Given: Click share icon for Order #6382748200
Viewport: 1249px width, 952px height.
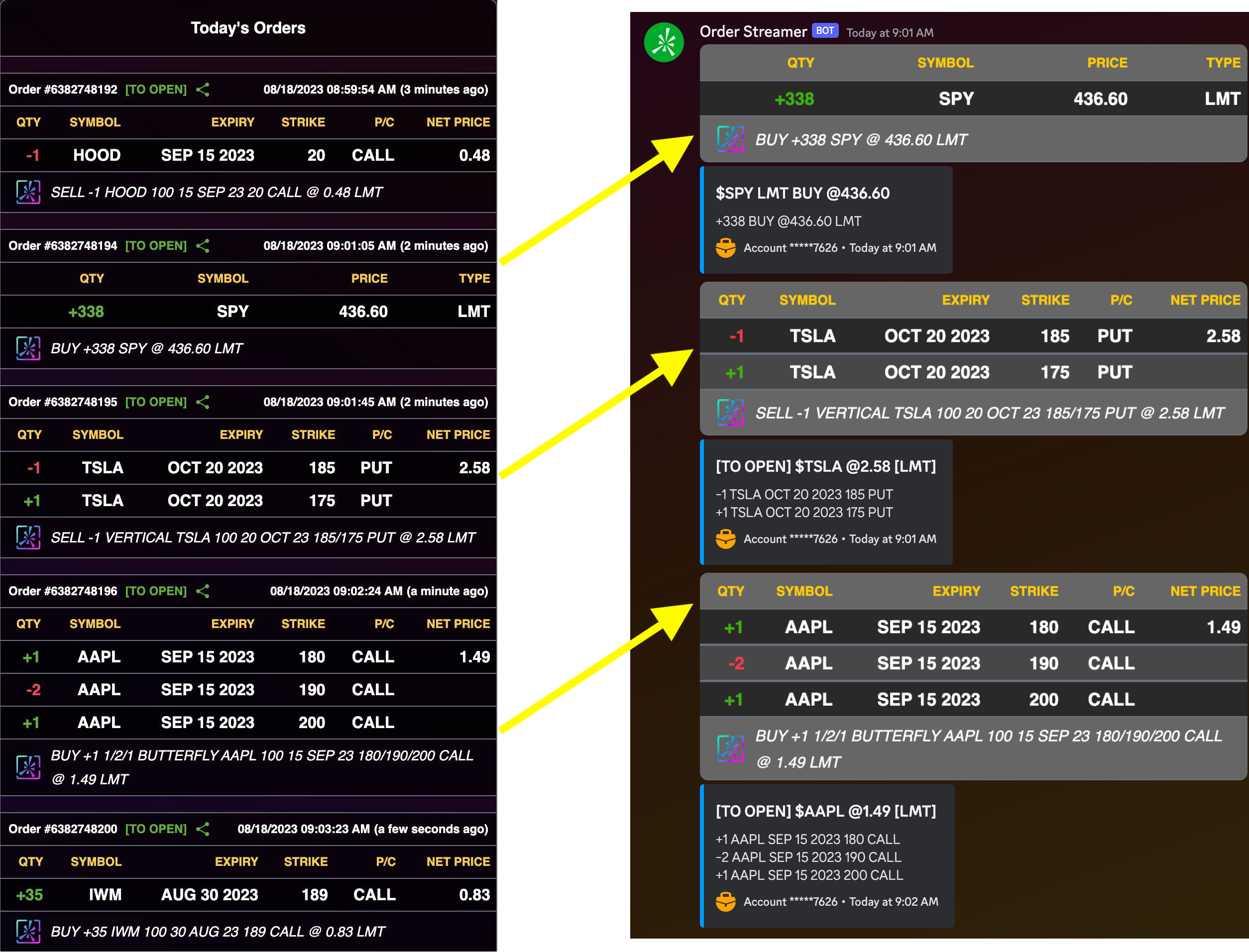Looking at the screenshot, I should click(203, 829).
